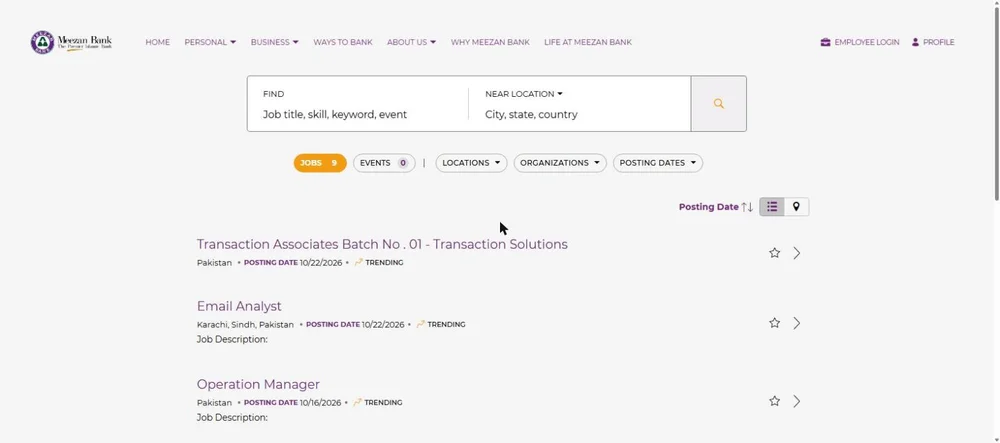Open Transaction Associates job via chevron arrow
The width and height of the screenshot is (1000, 443).
797,253
